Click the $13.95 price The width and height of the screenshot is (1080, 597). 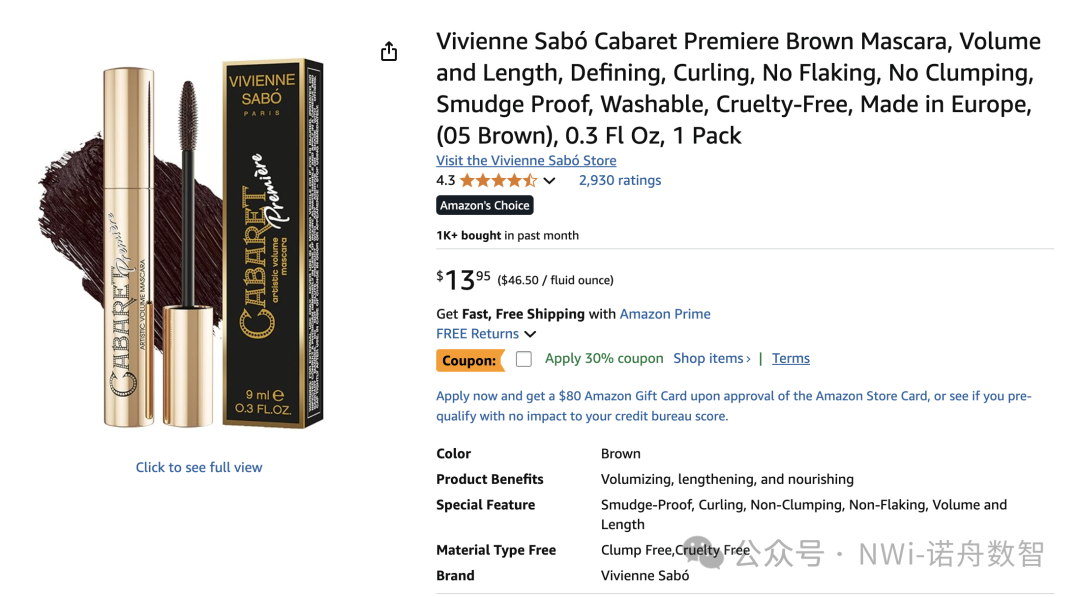pyautogui.click(x=464, y=280)
